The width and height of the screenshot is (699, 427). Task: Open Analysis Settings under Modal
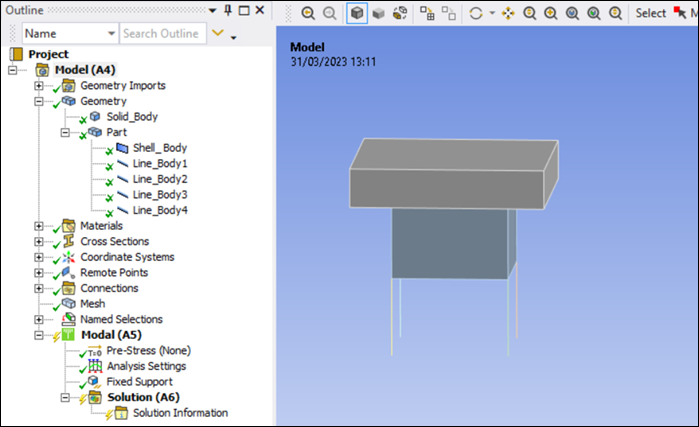146,366
